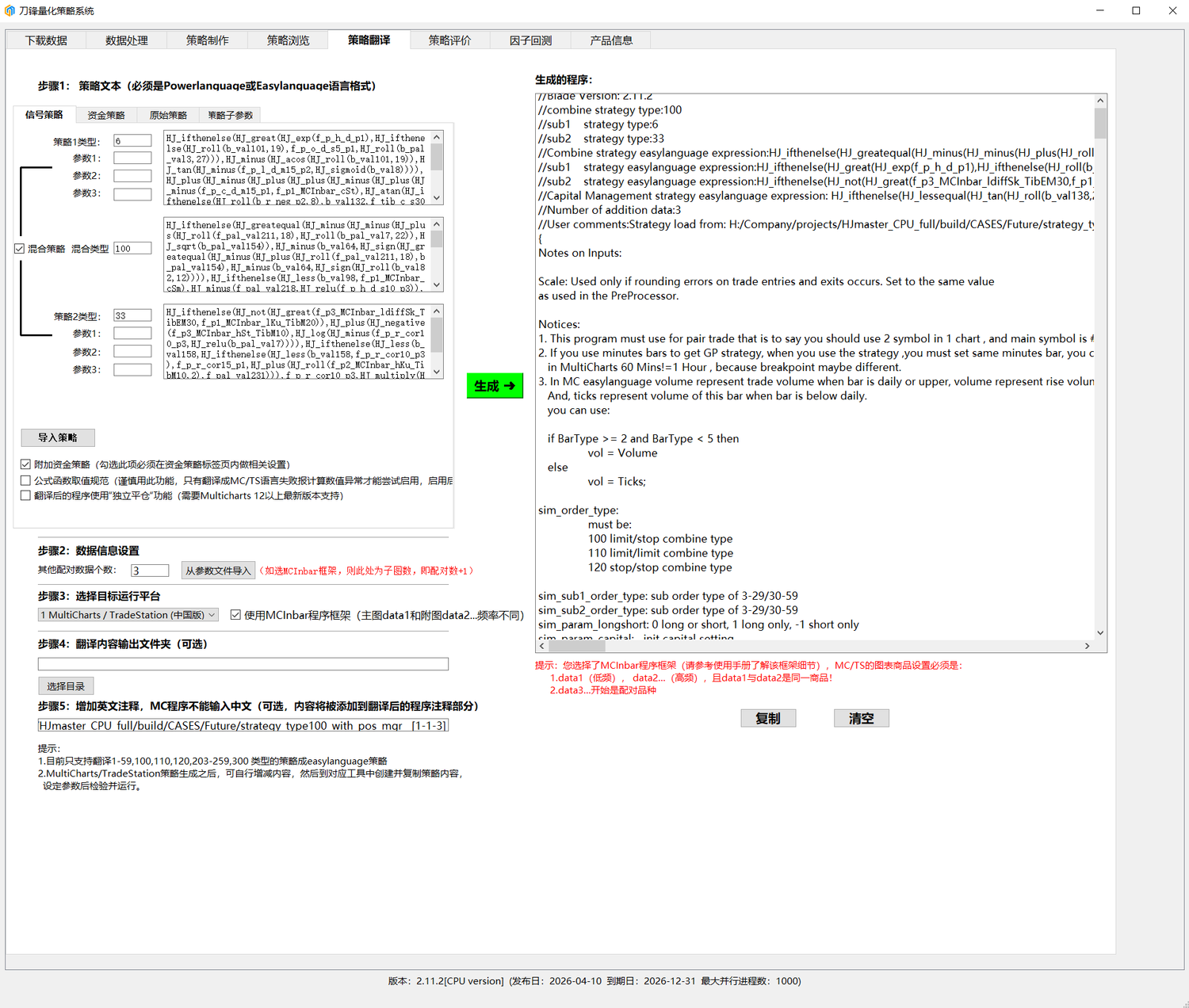
Task: Open the 原始策略 sub-tab
Action: tap(168, 116)
